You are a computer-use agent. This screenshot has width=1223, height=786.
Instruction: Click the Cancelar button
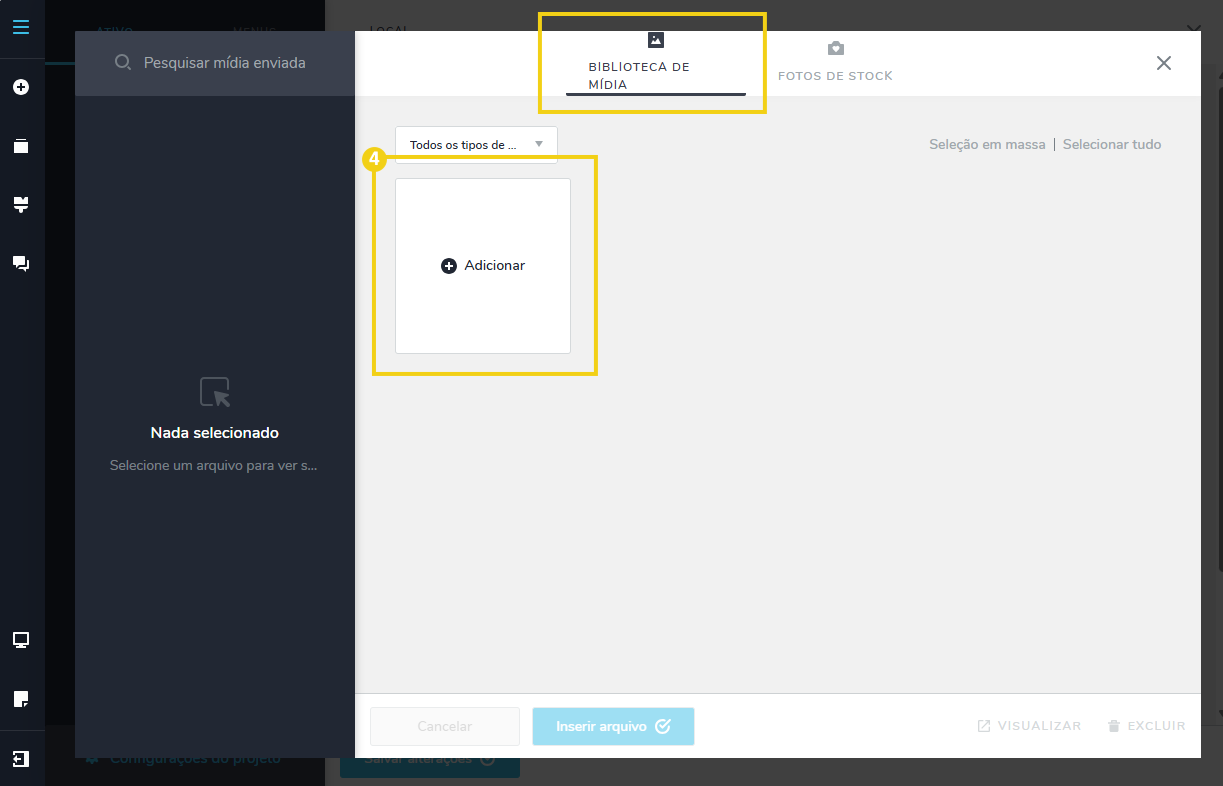pos(445,726)
